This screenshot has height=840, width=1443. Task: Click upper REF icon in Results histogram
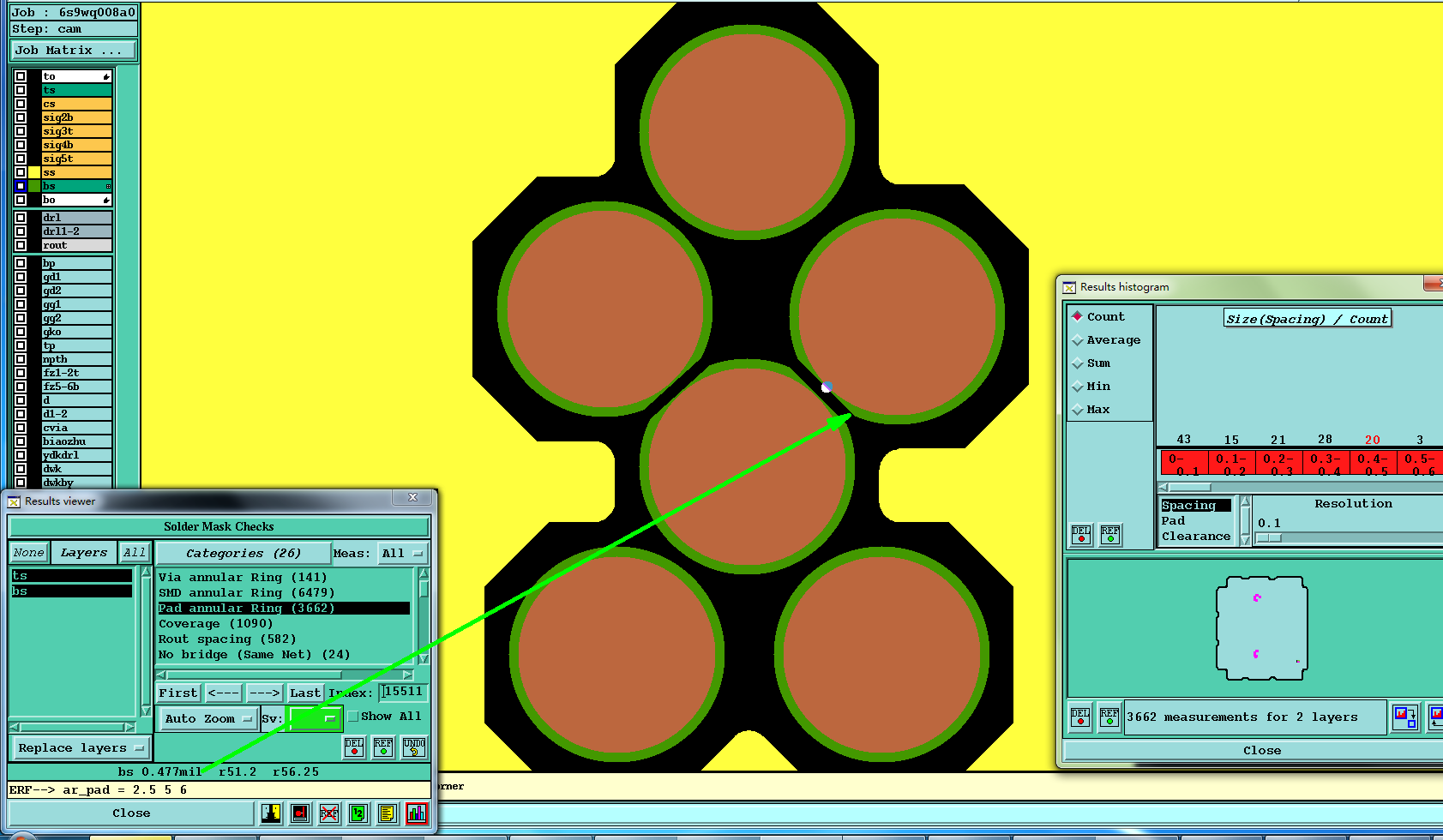[x=1110, y=535]
